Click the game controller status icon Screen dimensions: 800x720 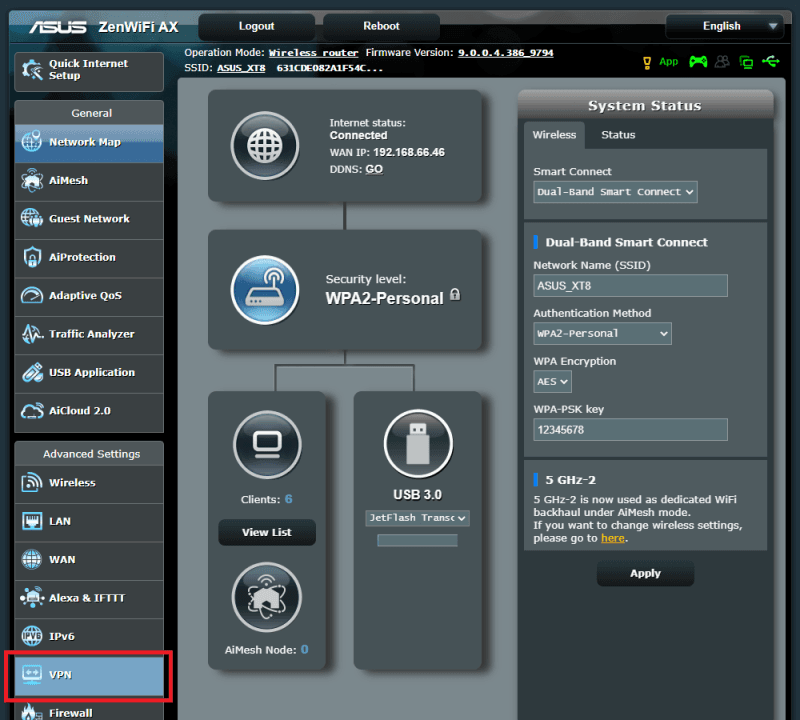pyautogui.click(x=698, y=62)
